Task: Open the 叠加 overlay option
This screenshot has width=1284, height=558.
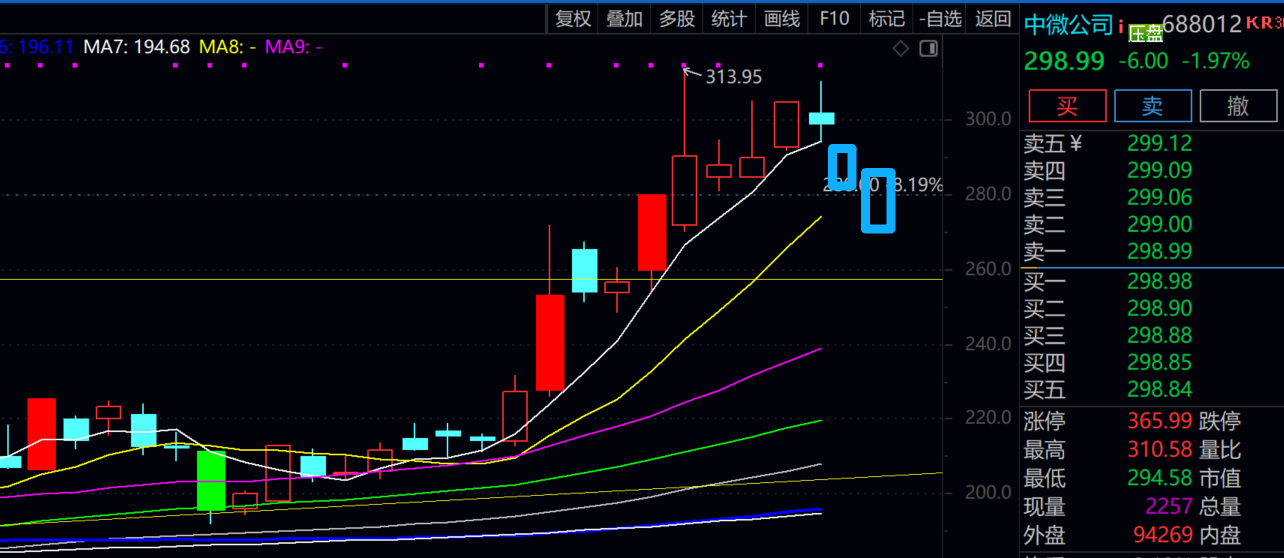Action: pyautogui.click(x=625, y=18)
